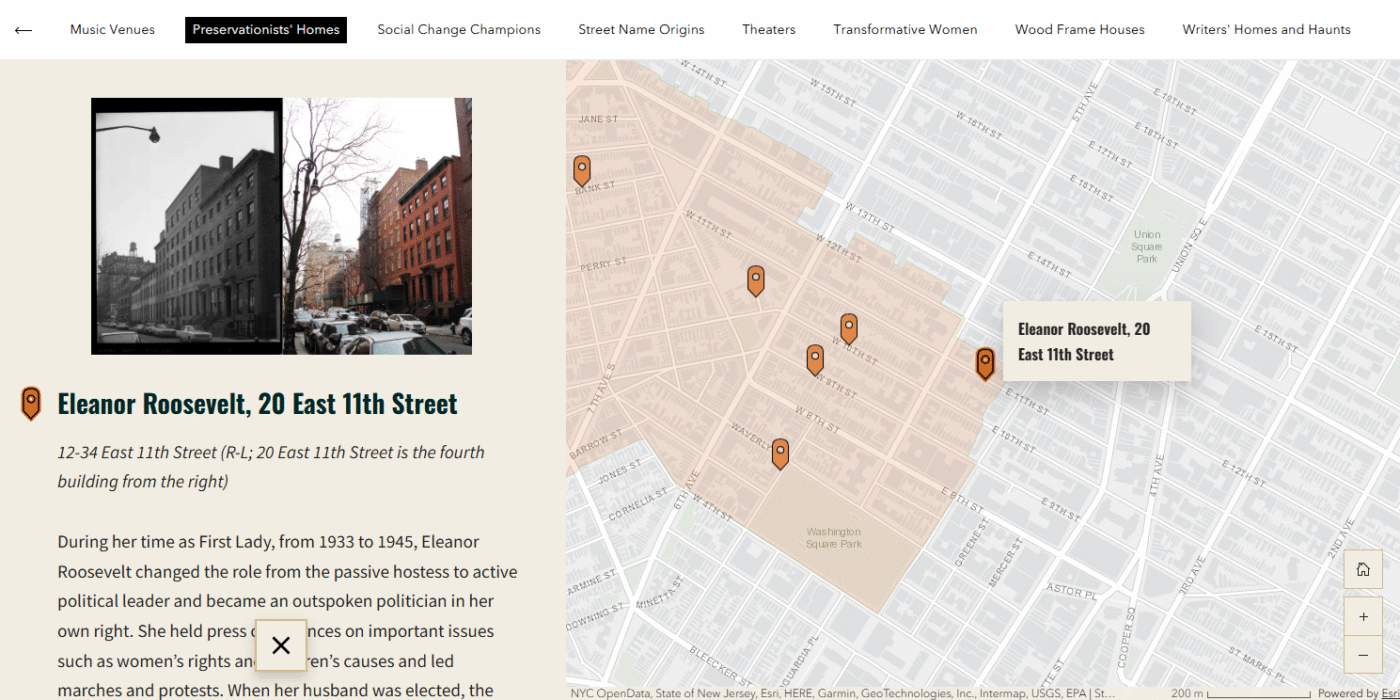
Task: Select the map pin near Bank Street
Action: click(582, 171)
